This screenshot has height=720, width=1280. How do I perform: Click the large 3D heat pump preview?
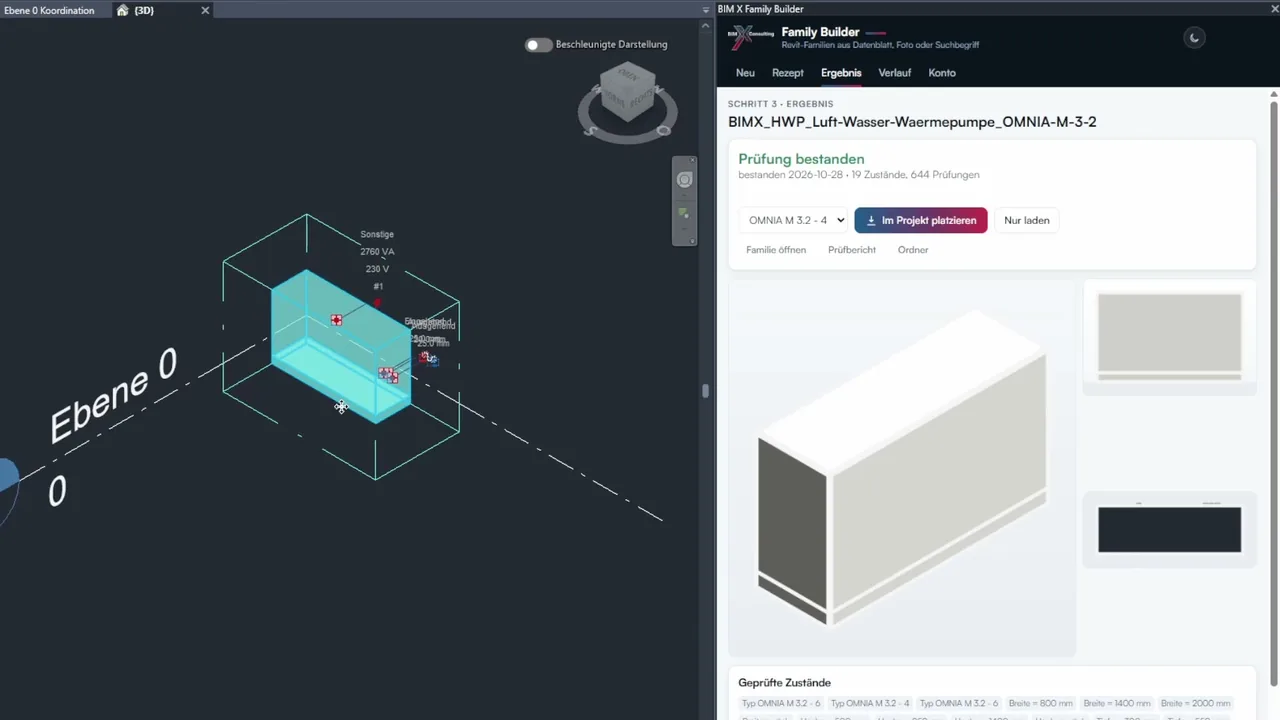pos(902,468)
